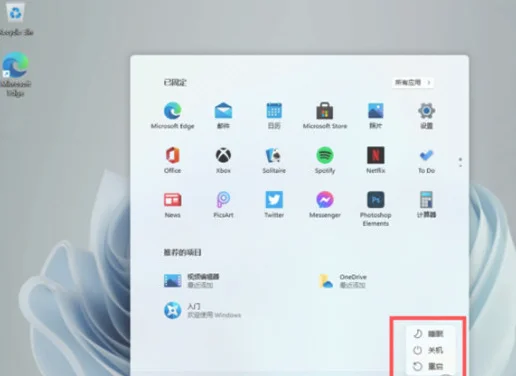Open the recommended OneDrive item
516x376 pixels.
click(x=343, y=281)
